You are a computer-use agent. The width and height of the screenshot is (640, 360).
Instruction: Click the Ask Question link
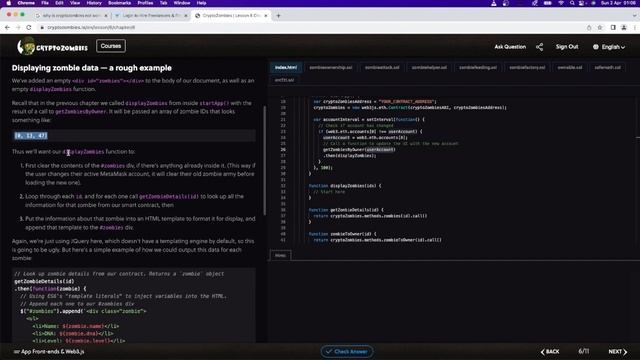pos(510,47)
